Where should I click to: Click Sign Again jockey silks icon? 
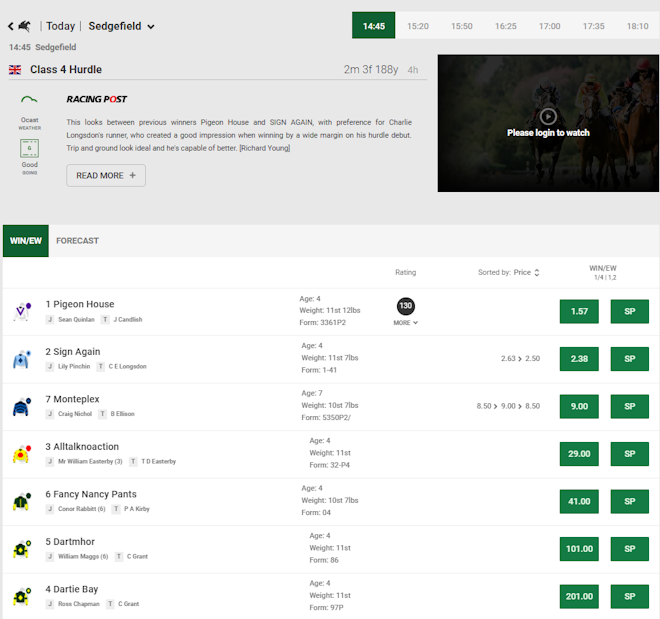tap(22, 360)
